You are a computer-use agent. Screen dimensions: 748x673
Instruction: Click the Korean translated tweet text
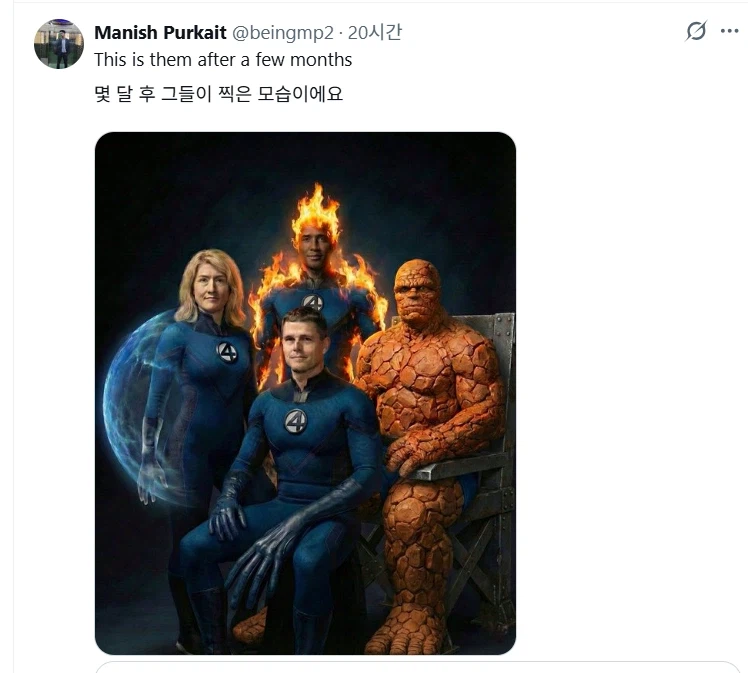pyautogui.click(x=218, y=97)
